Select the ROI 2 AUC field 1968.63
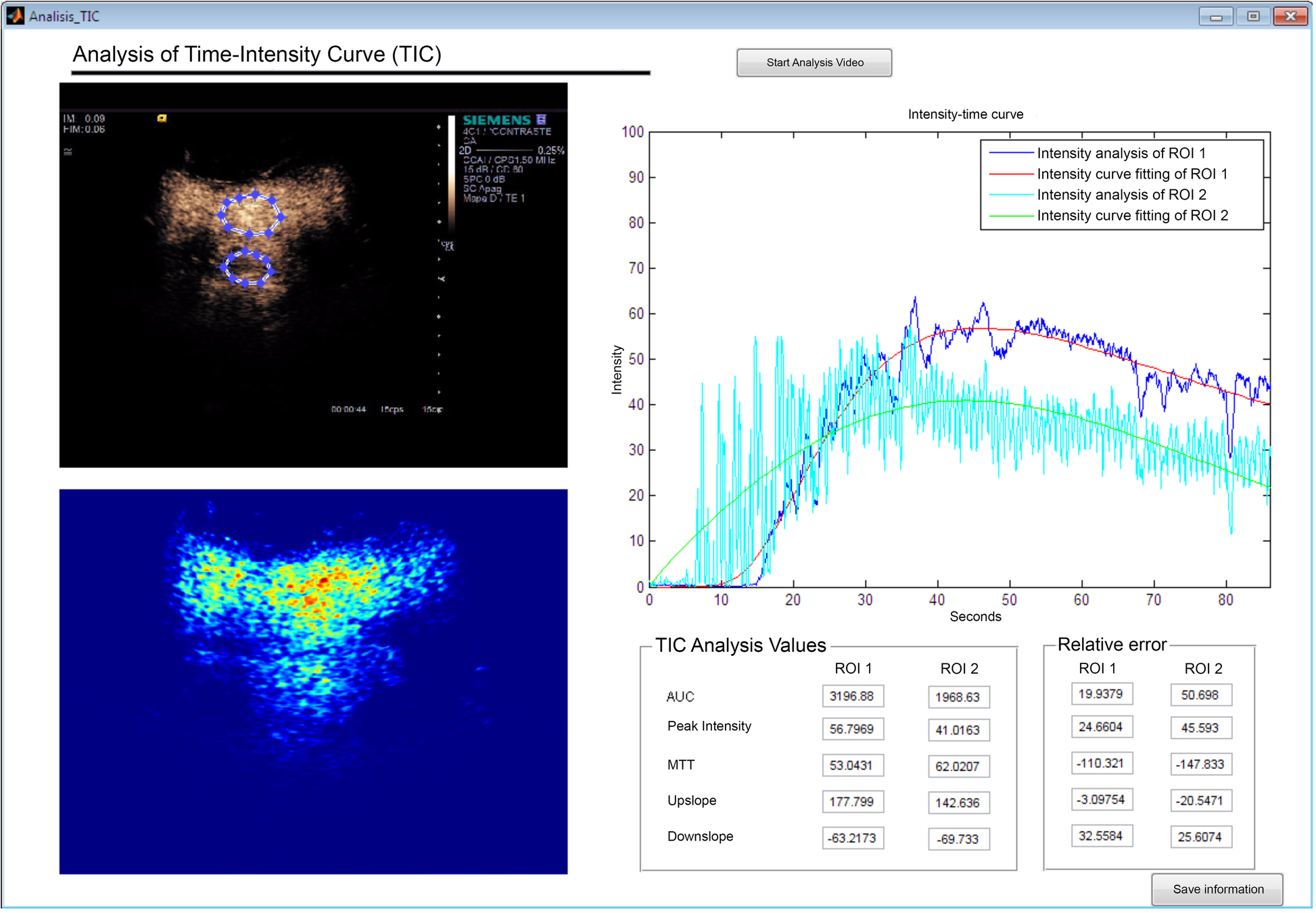Image resolution: width=1316 pixels, height=913 pixels. point(958,697)
